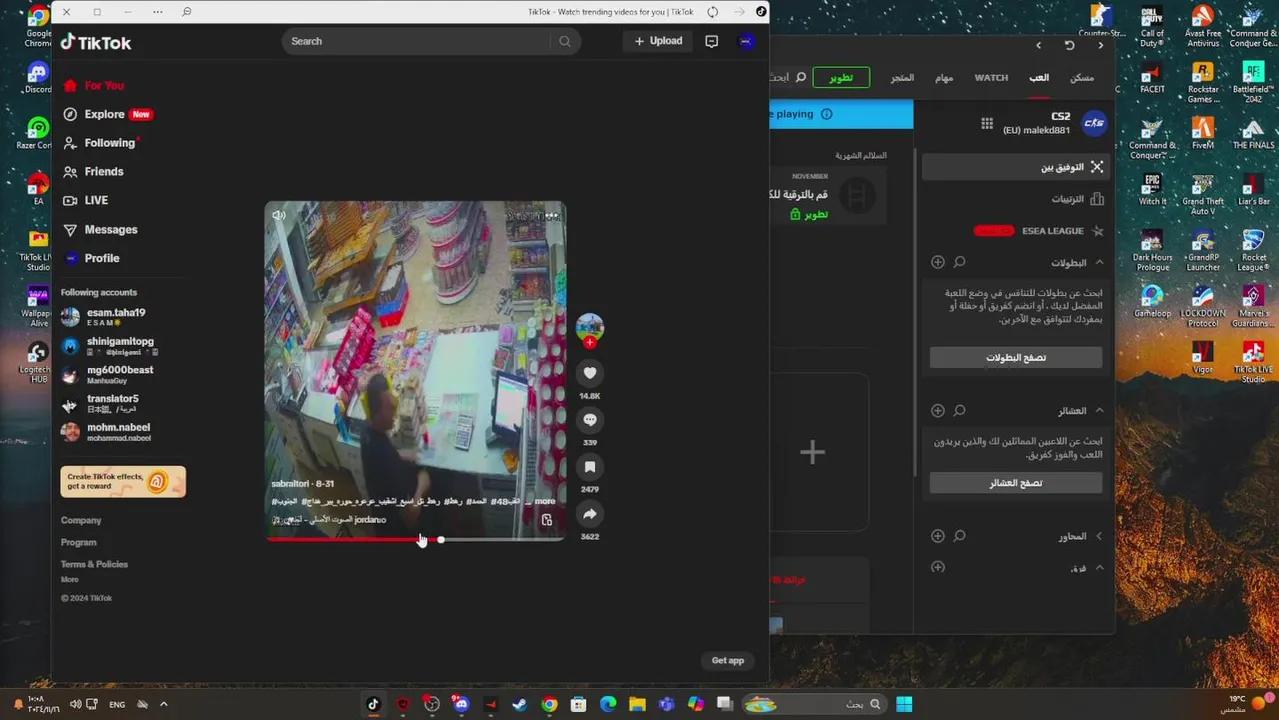Screen dimensions: 1279x720
Task: Switch to the Explore sidebar item
Action: coord(103,114)
